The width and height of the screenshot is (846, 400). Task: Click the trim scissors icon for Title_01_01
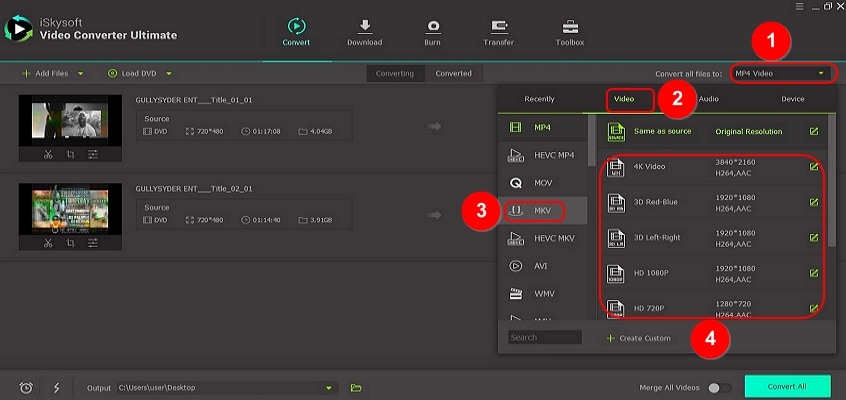pos(48,154)
